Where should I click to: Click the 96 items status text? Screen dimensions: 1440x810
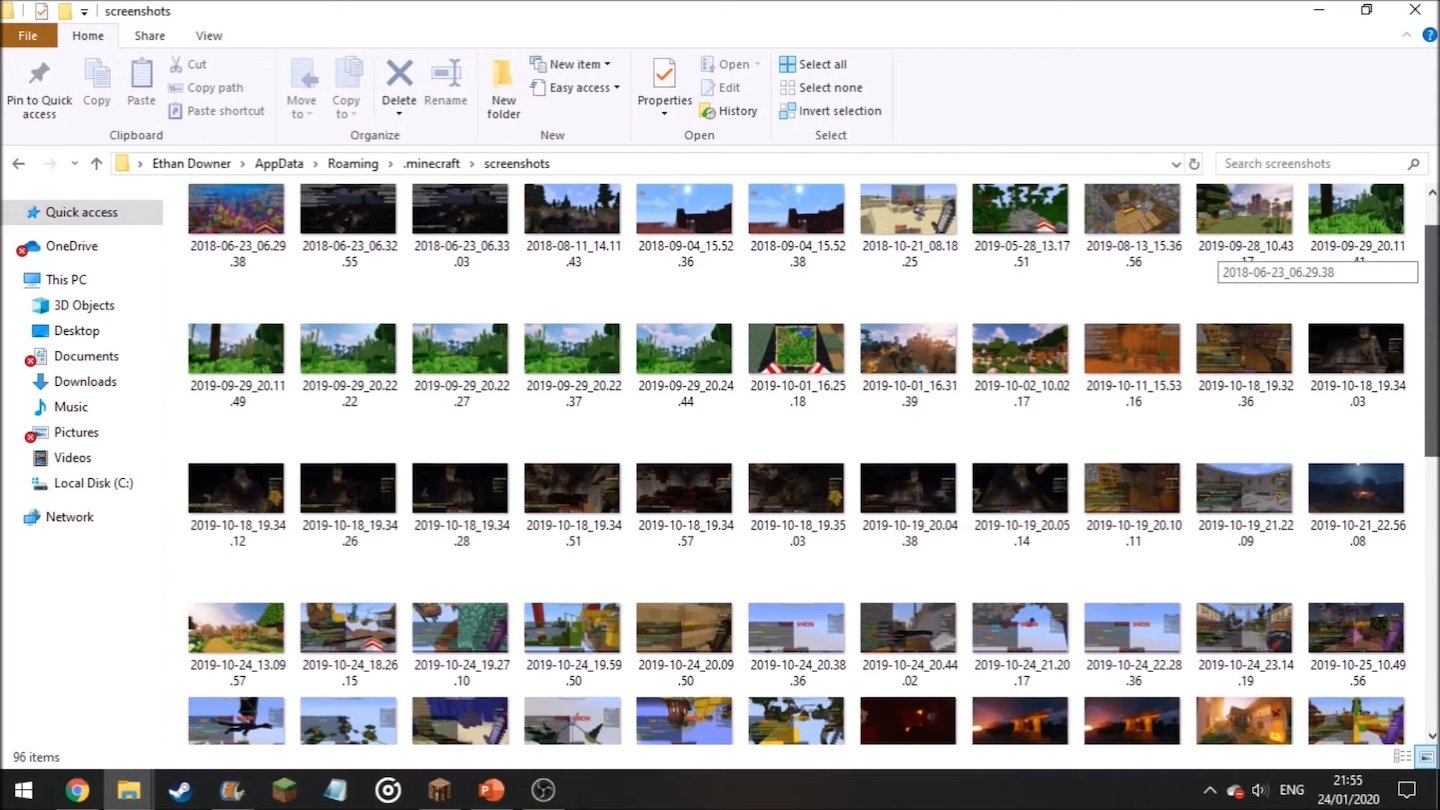point(36,757)
